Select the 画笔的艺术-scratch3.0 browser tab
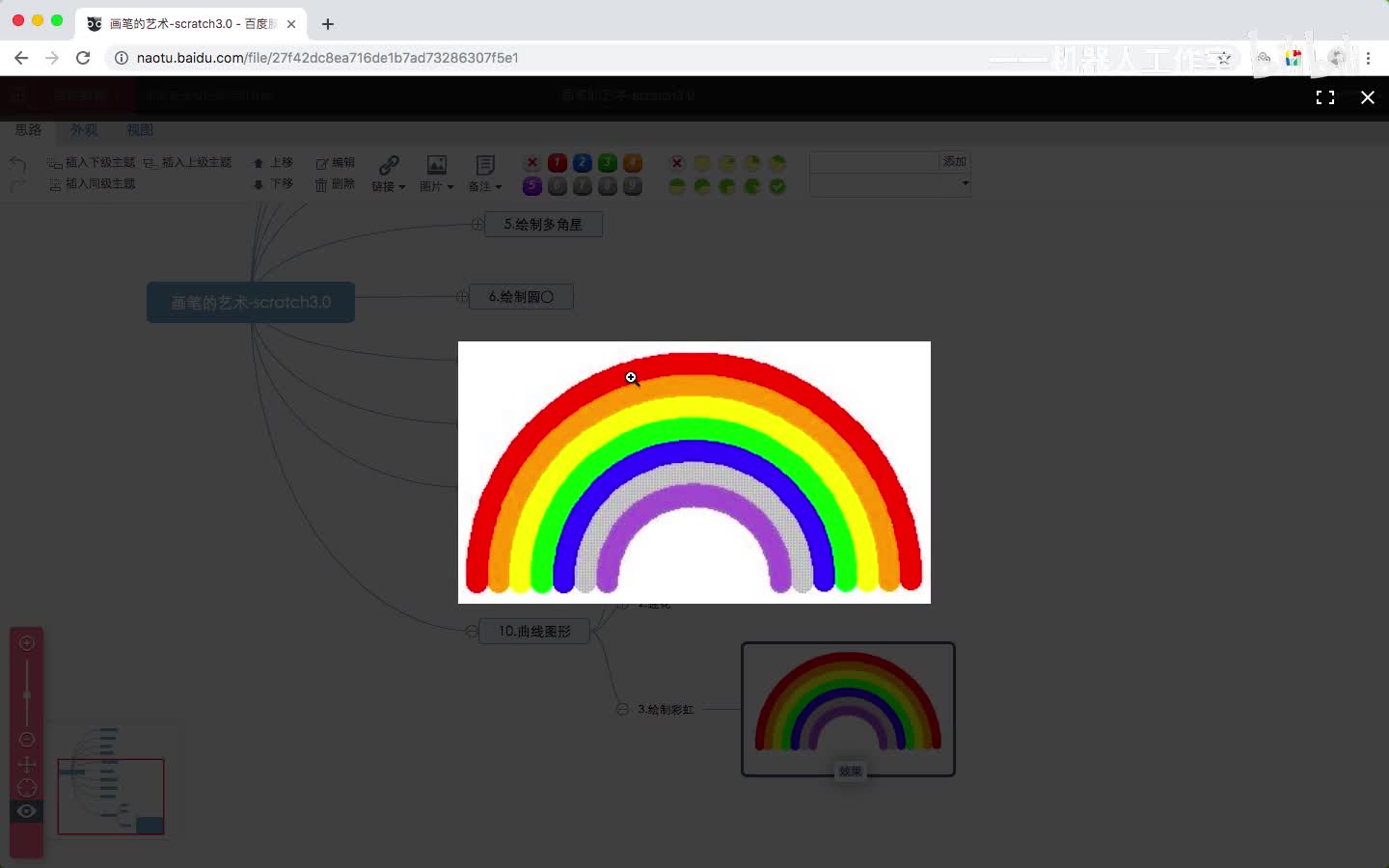The height and width of the screenshot is (868, 1389). click(191, 24)
